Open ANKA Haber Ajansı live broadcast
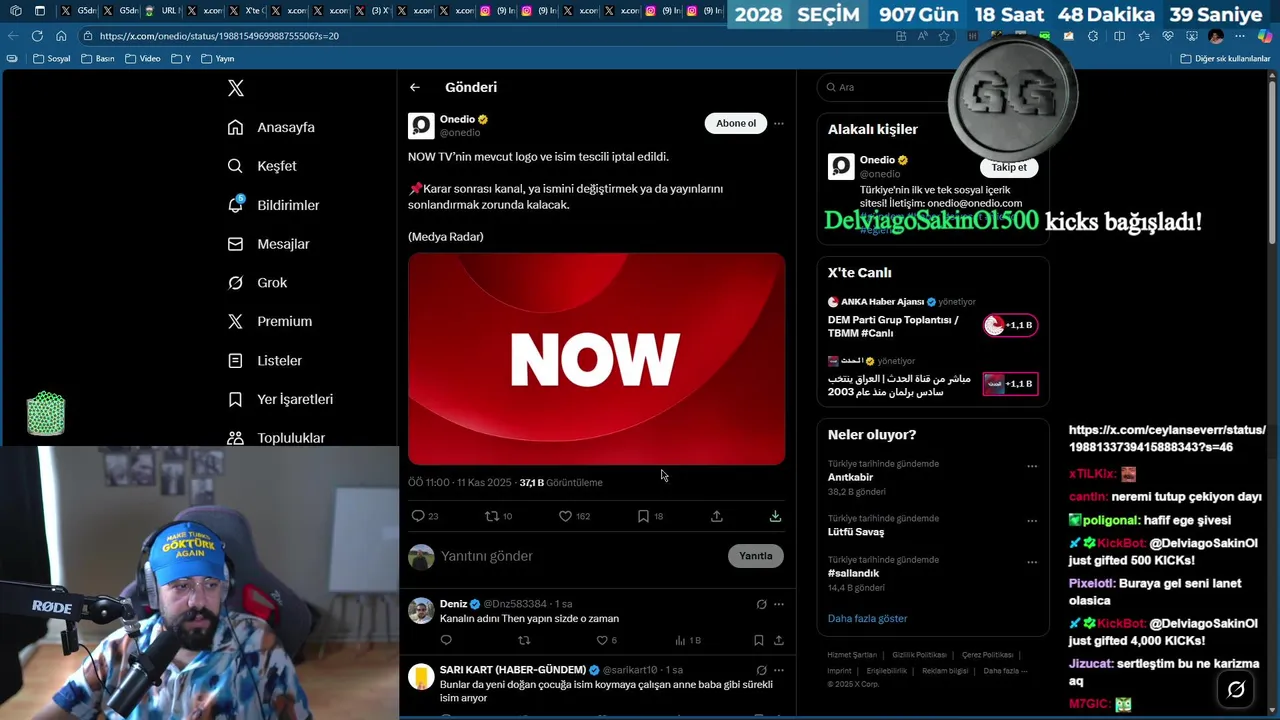The width and height of the screenshot is (1280, 720). [933, 320]
